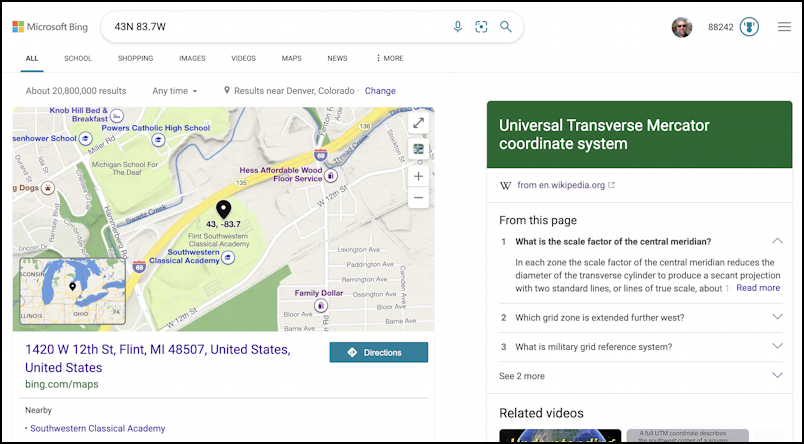Click the Universal Transverse Mercator heading
The width and height of the screenshot is (804, 444).
point(604,134)
